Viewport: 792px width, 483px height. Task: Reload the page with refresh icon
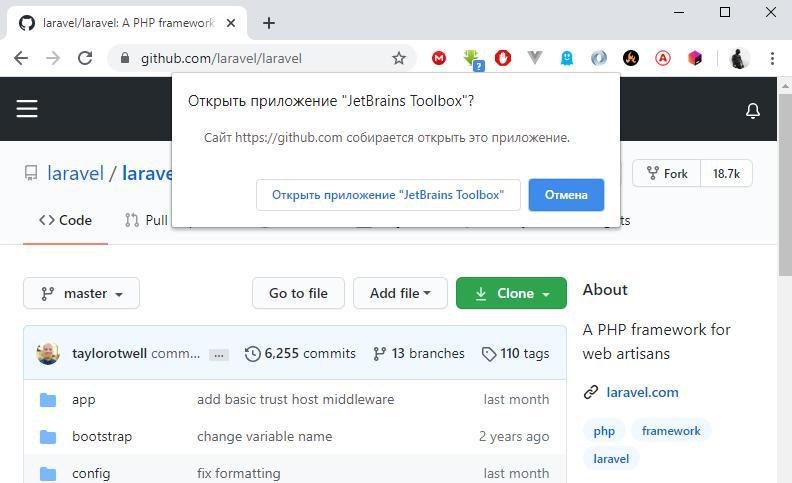85,58
